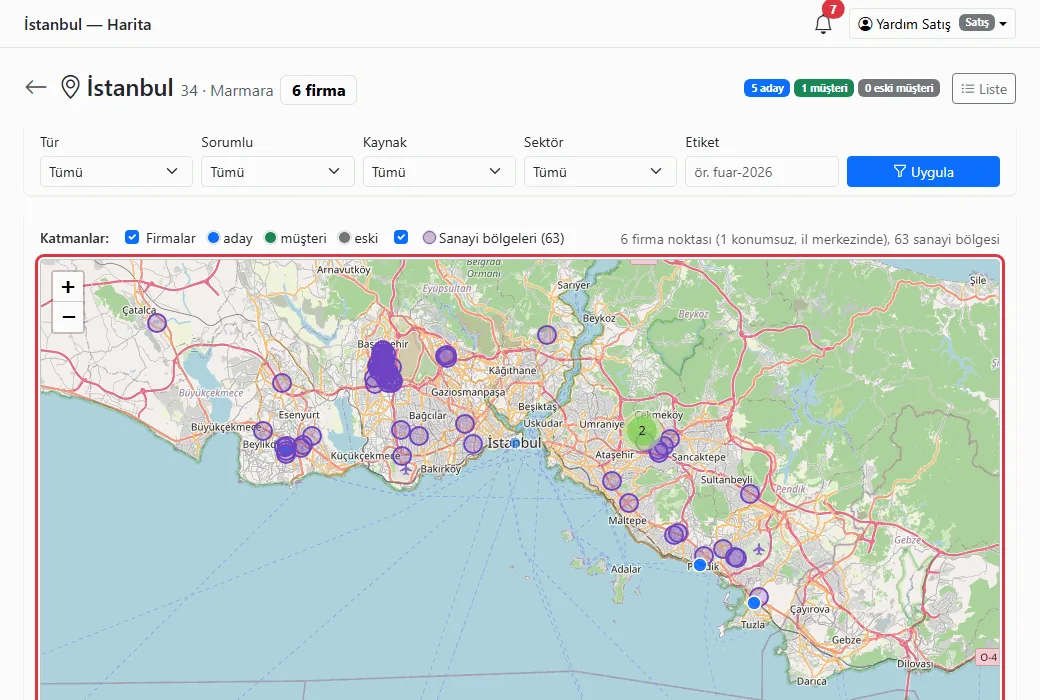Apply filters with the Uygula button

click(x=923, y=172)
